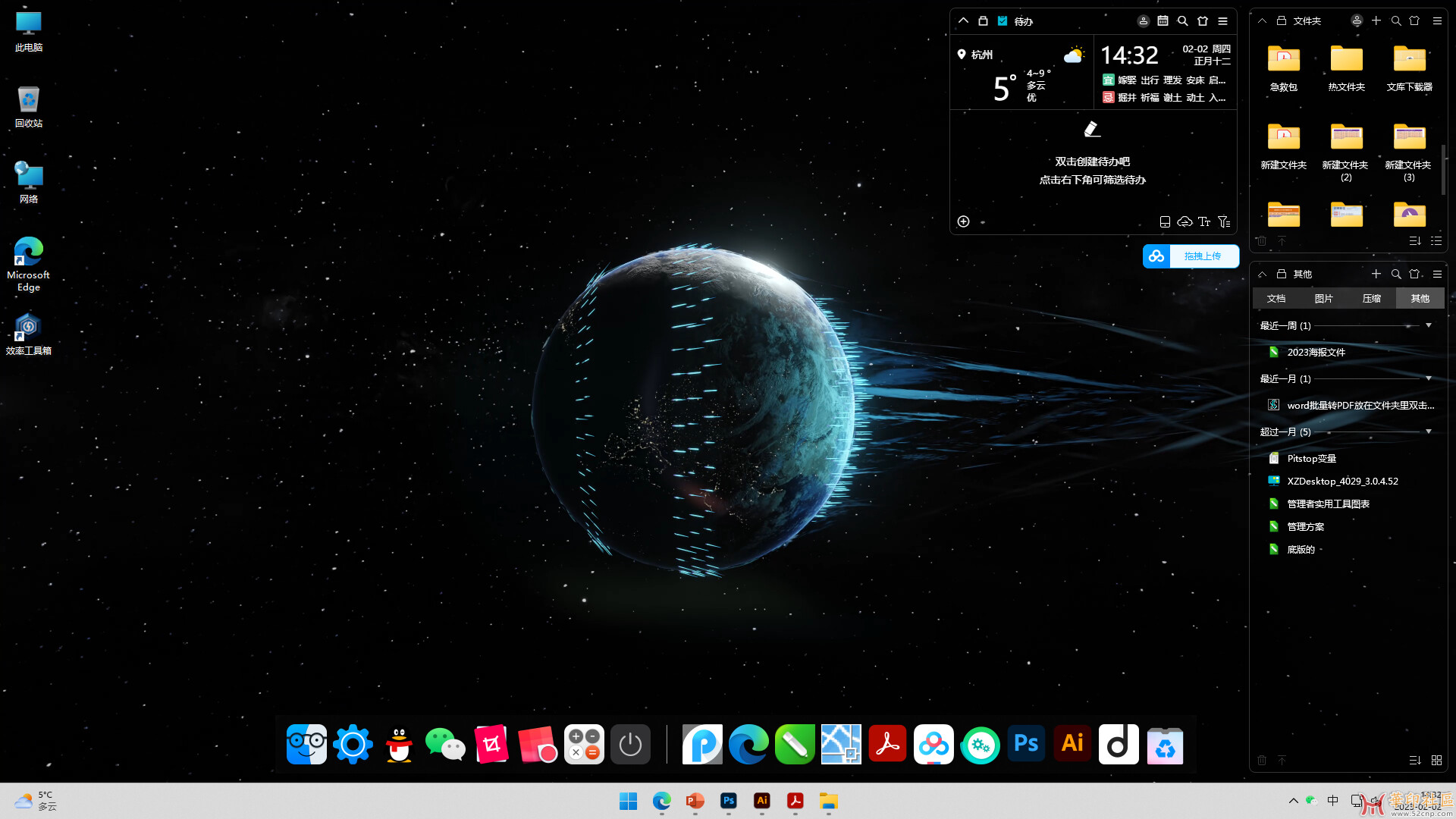
Task: Collapse the 待办 widget with the chevron
Action: (x=963, y=20)
